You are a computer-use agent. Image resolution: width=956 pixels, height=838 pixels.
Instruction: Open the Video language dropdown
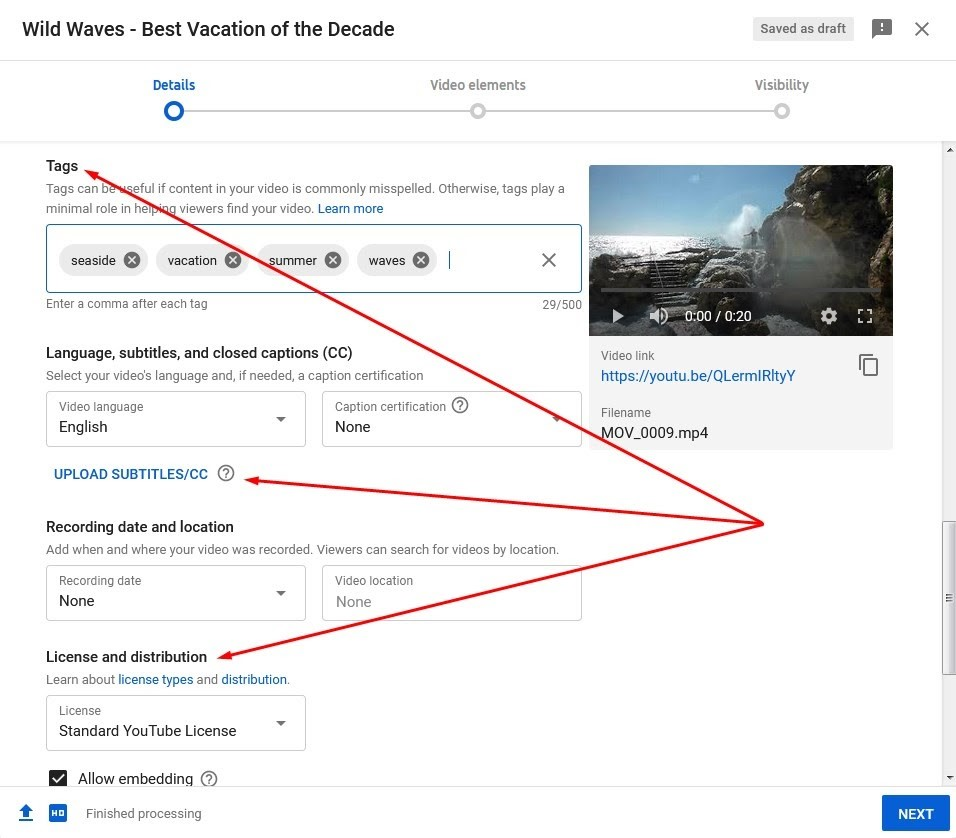[x=176, y=419]
